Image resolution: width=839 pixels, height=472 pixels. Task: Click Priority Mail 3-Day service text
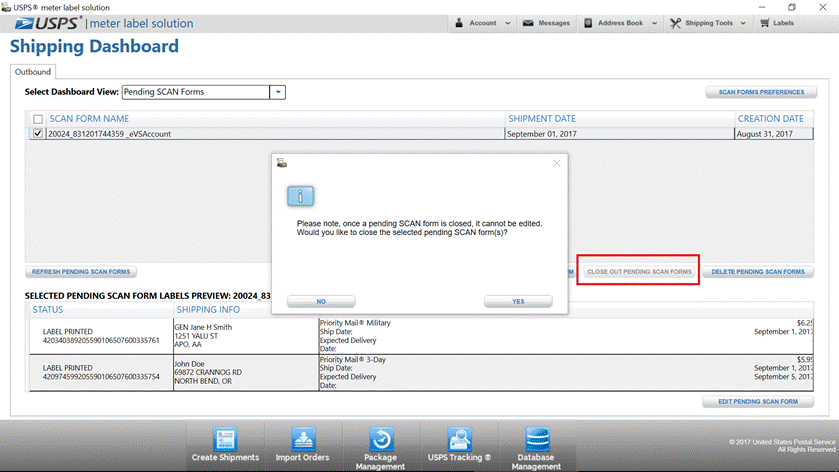[x=353, y=360]
